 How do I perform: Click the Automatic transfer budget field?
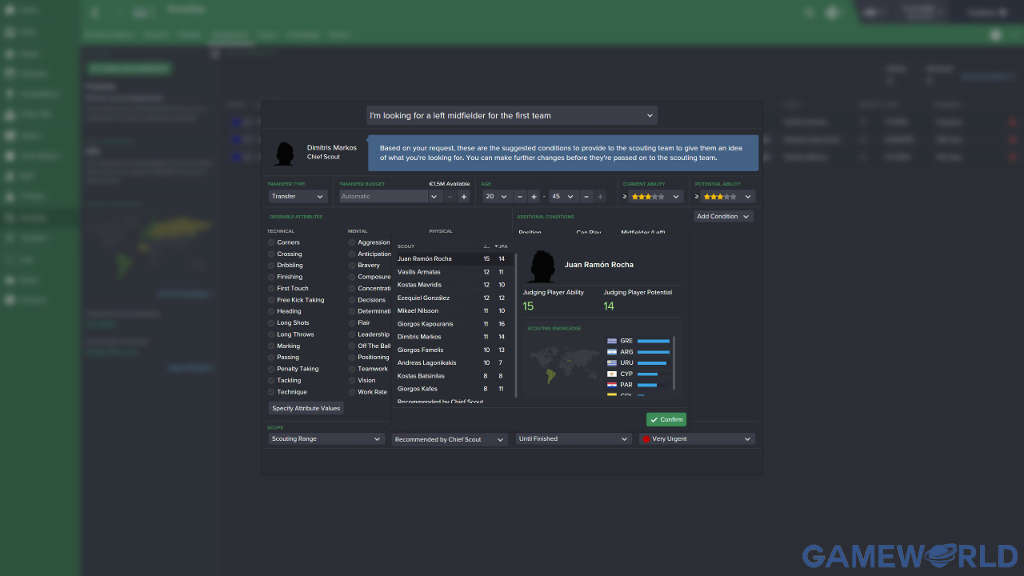tap(383, 197)
